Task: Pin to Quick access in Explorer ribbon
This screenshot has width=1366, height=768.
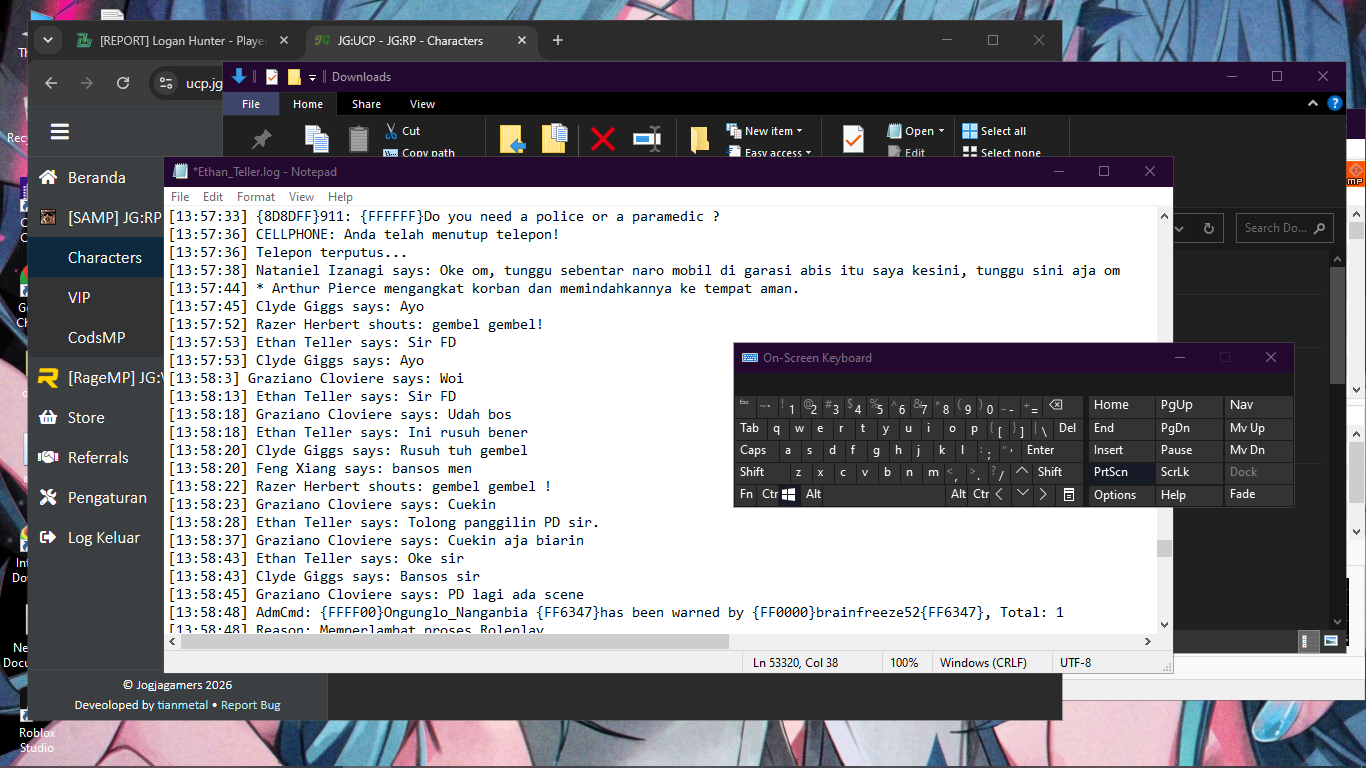Action: (262, 139)
